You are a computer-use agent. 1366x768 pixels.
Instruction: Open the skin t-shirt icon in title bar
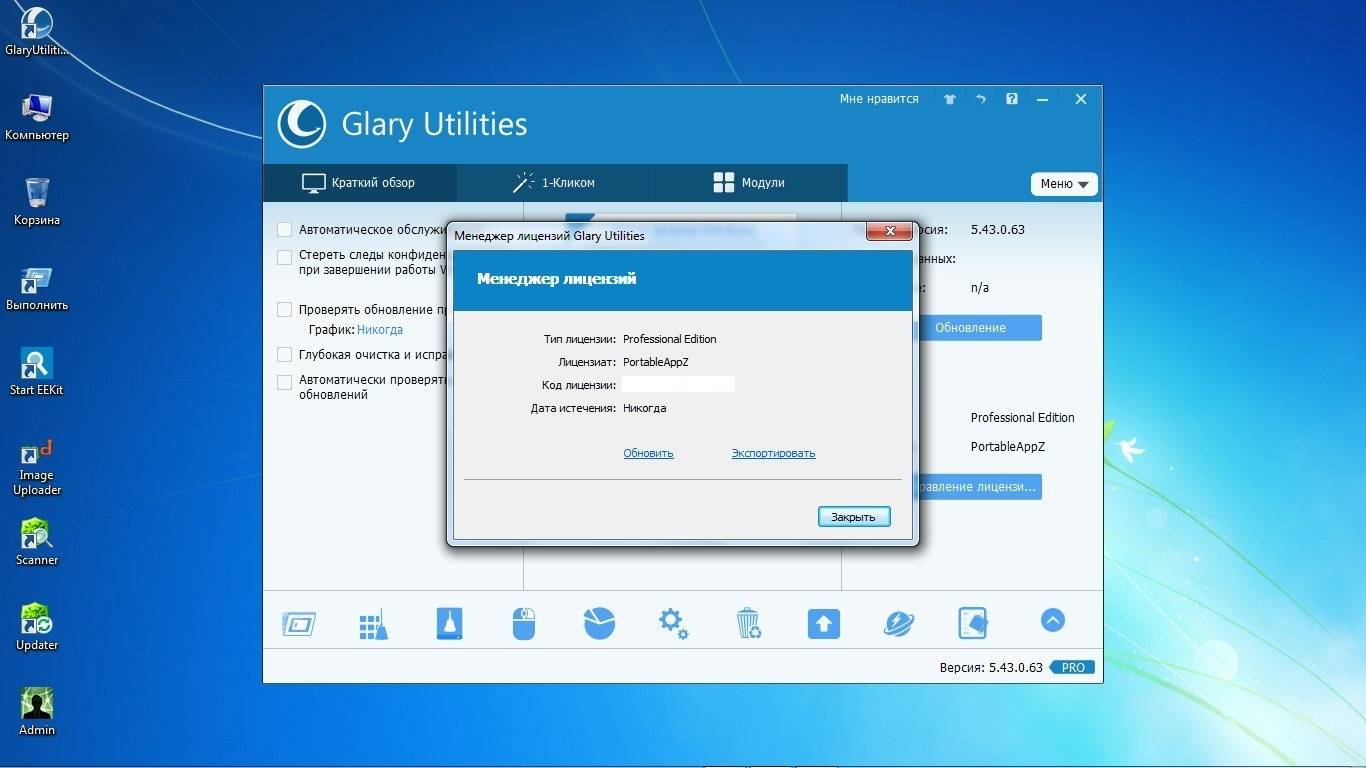pyautogui.click(x=950, y=100)
